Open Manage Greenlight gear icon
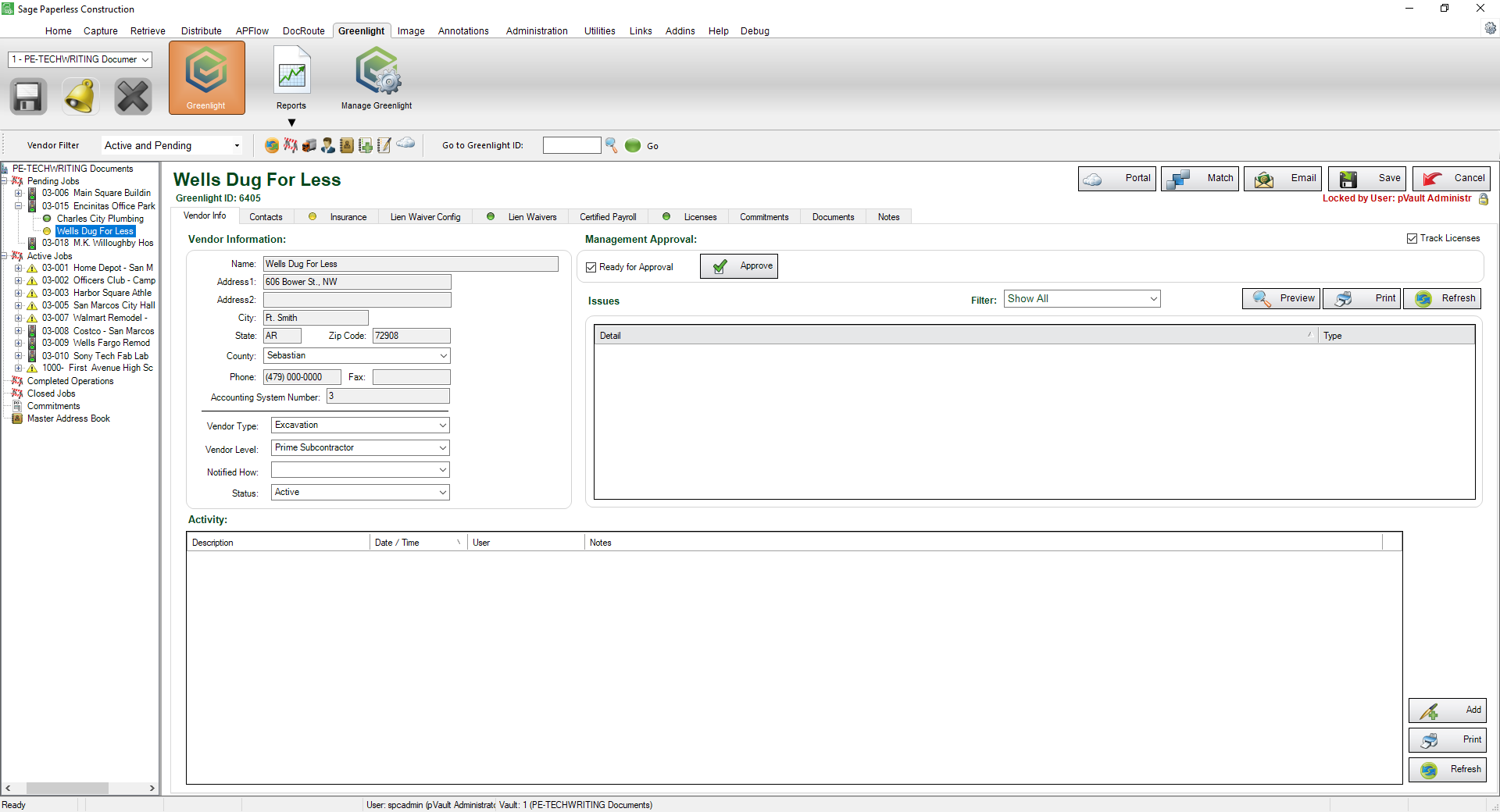 tap(377, 77)
